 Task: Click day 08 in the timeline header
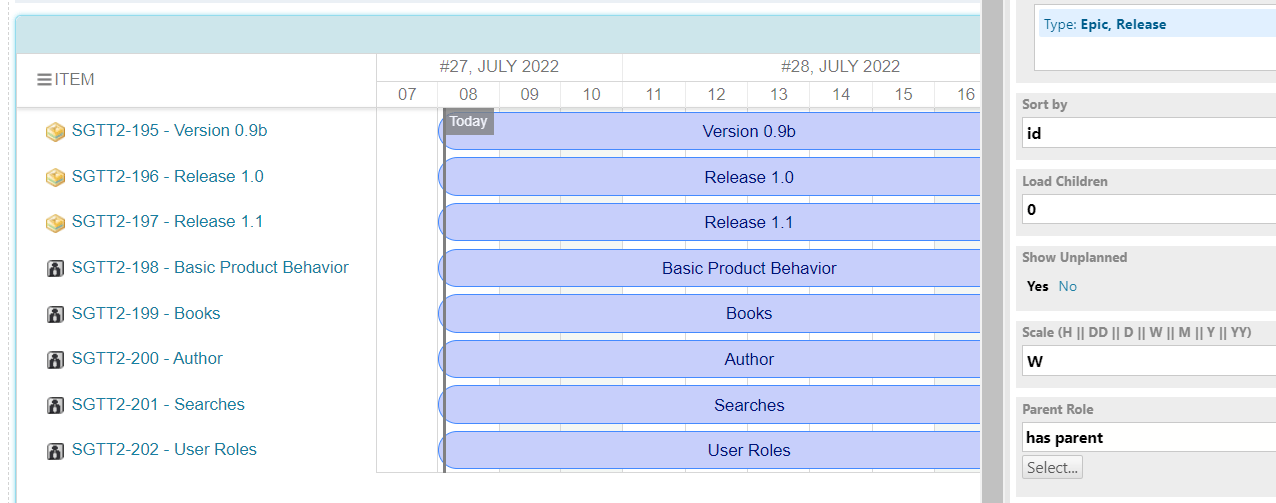468,94
